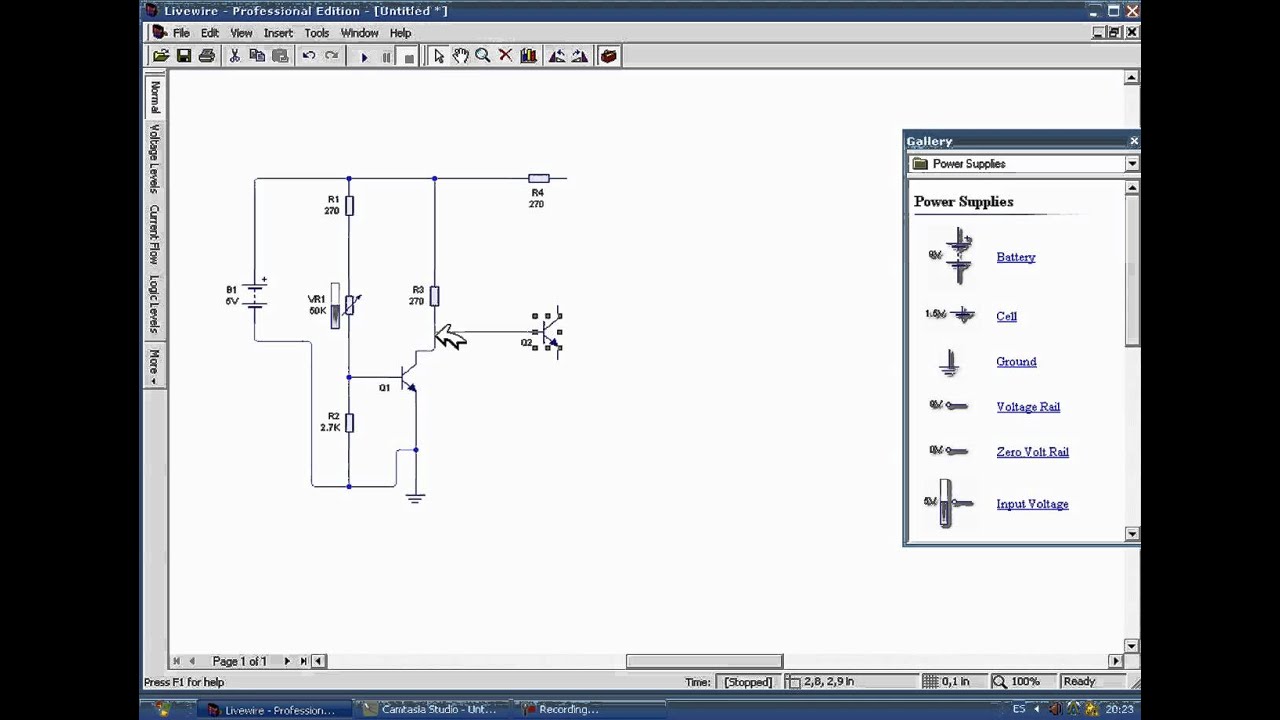Screen dimensions: 1280x720
Task: Click the rotate left icon
Action: point(557,56)
